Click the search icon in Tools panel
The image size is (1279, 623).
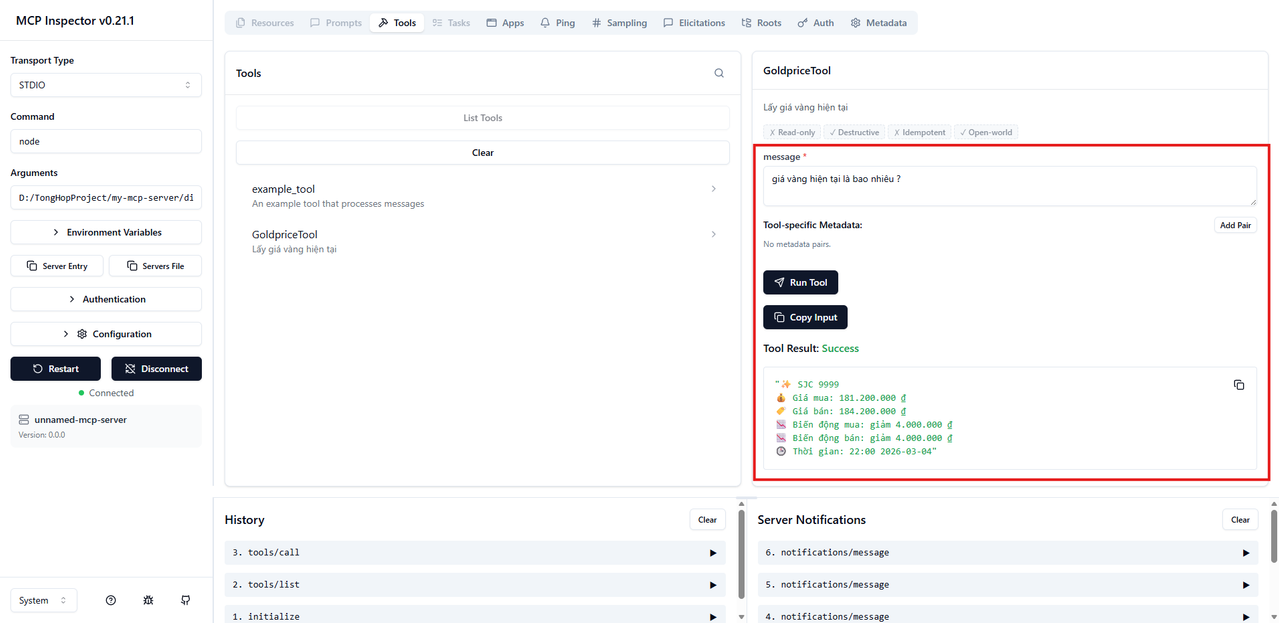(x=719, y=73)
